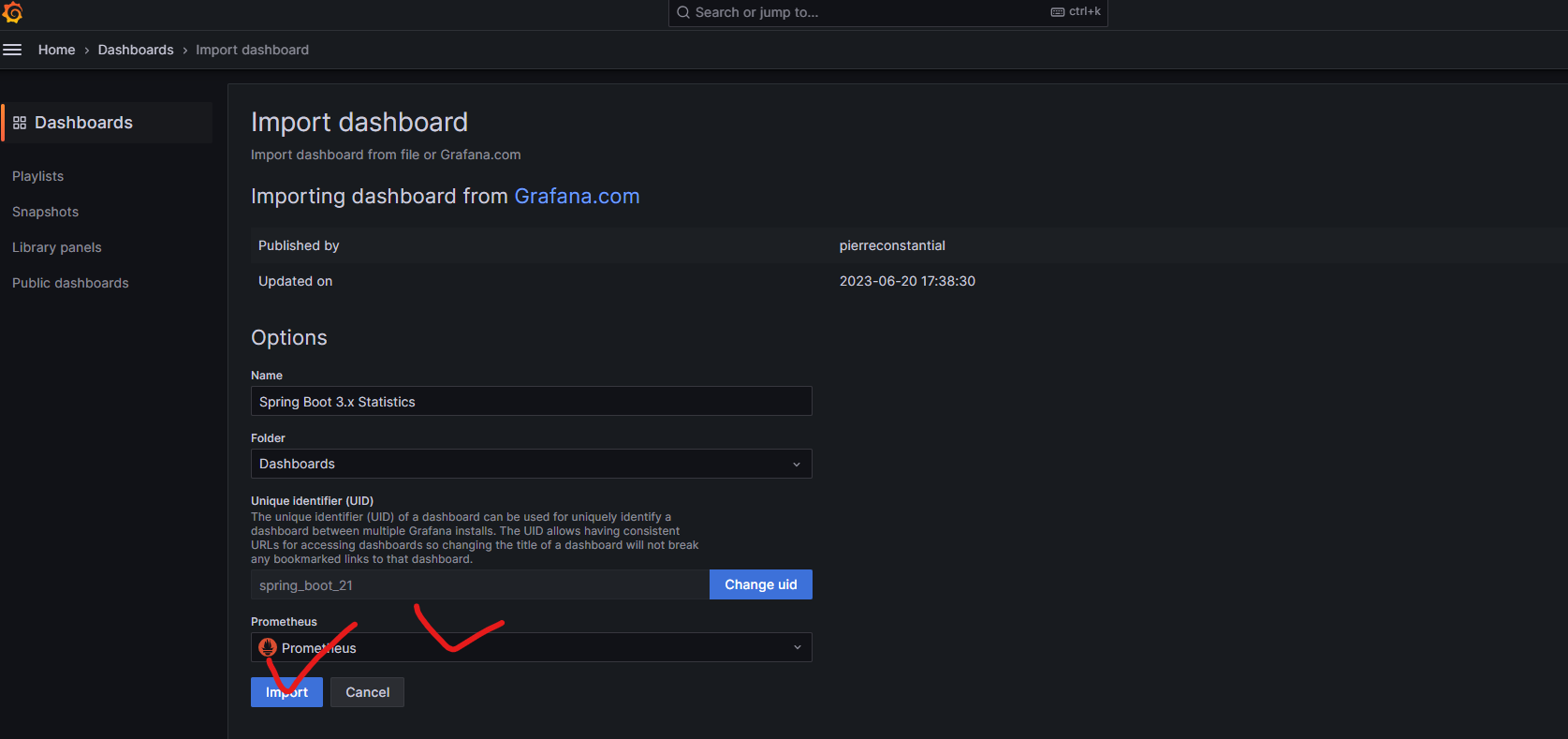Open the hamburger navigation menu

click(12, 50)
